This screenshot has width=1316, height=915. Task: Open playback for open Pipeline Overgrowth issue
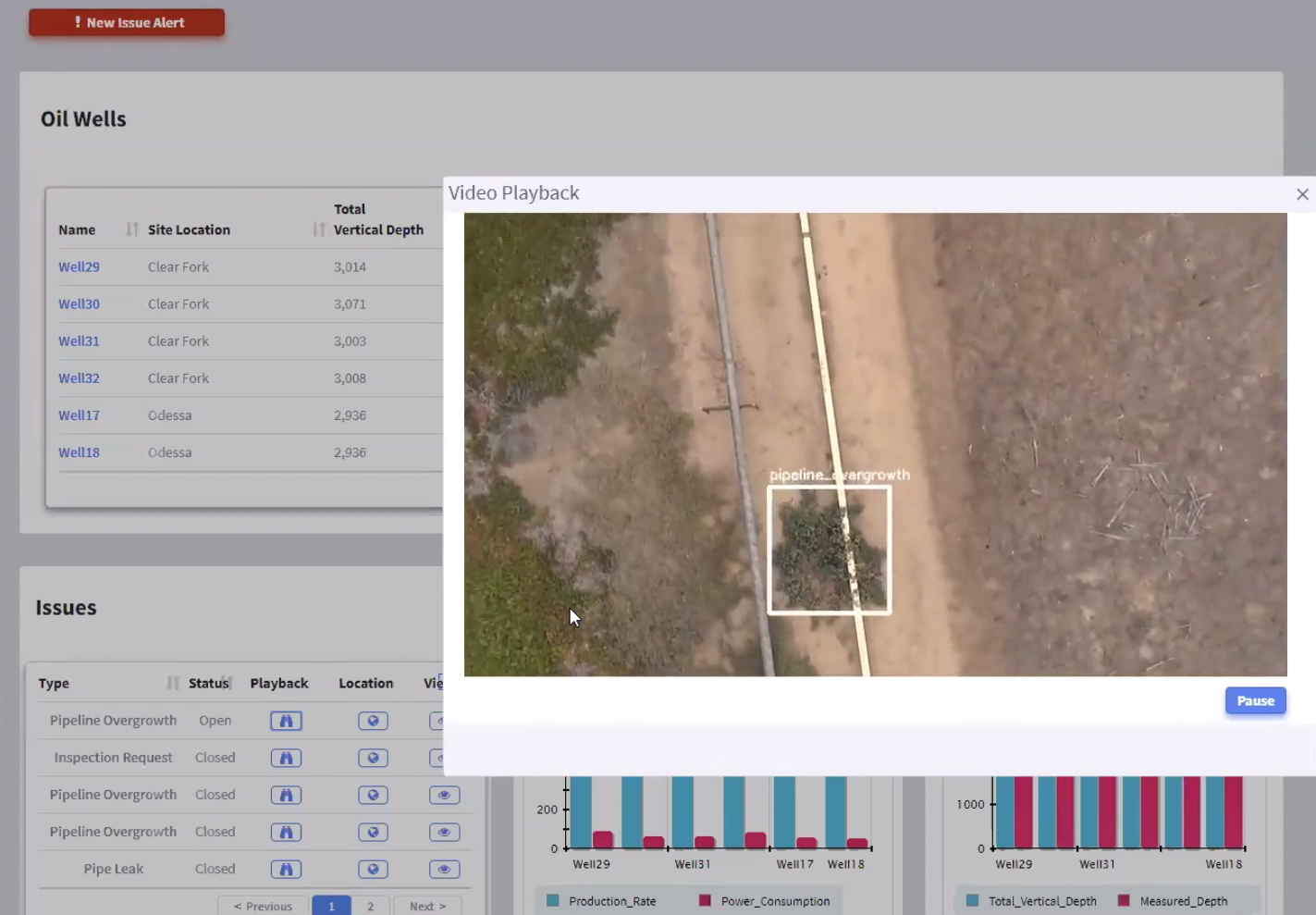coord(286,721)
